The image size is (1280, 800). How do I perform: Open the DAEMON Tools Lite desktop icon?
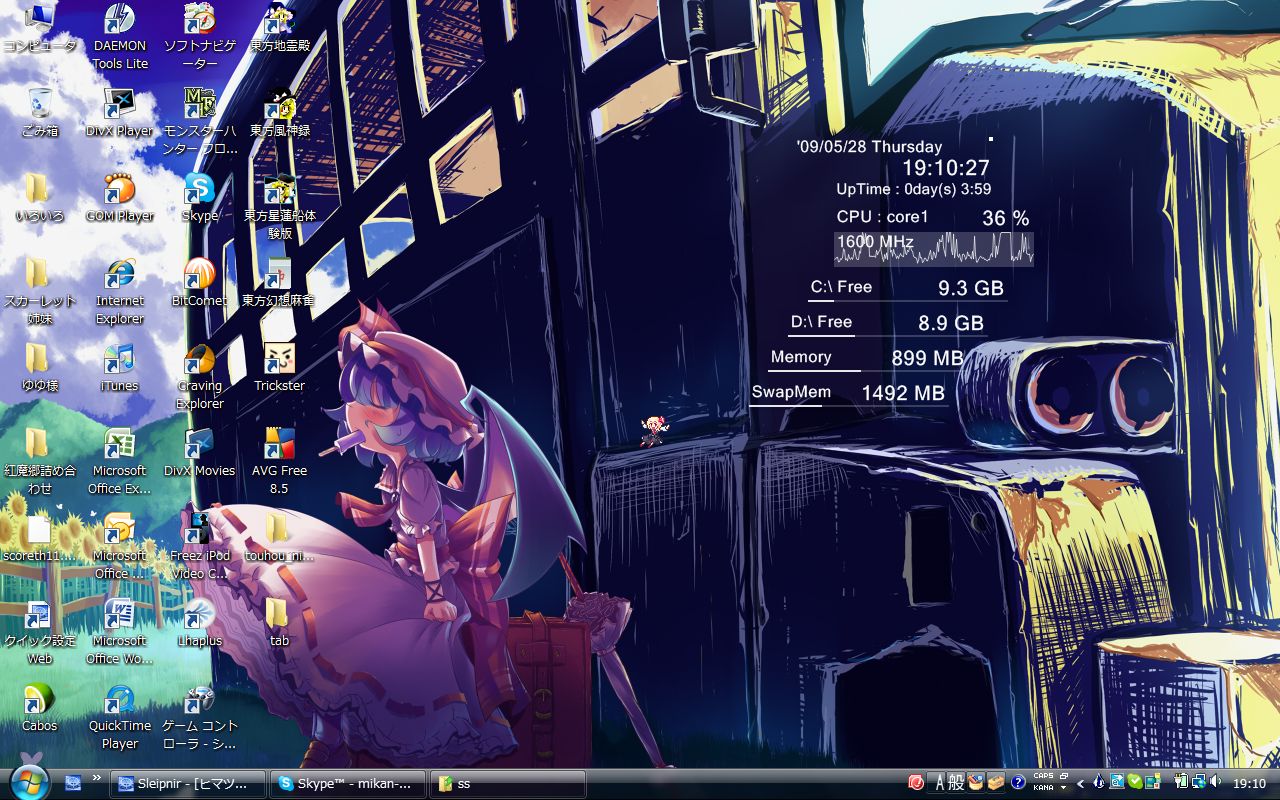point(120,37)
